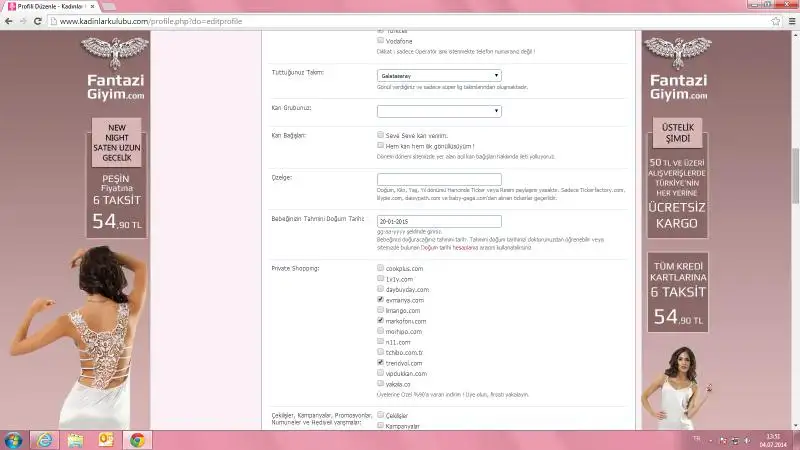This screenshot has height=450, width=800.
Task: Expand the Kan Grubunuz dropdown
Action: [x=439, y=111]
